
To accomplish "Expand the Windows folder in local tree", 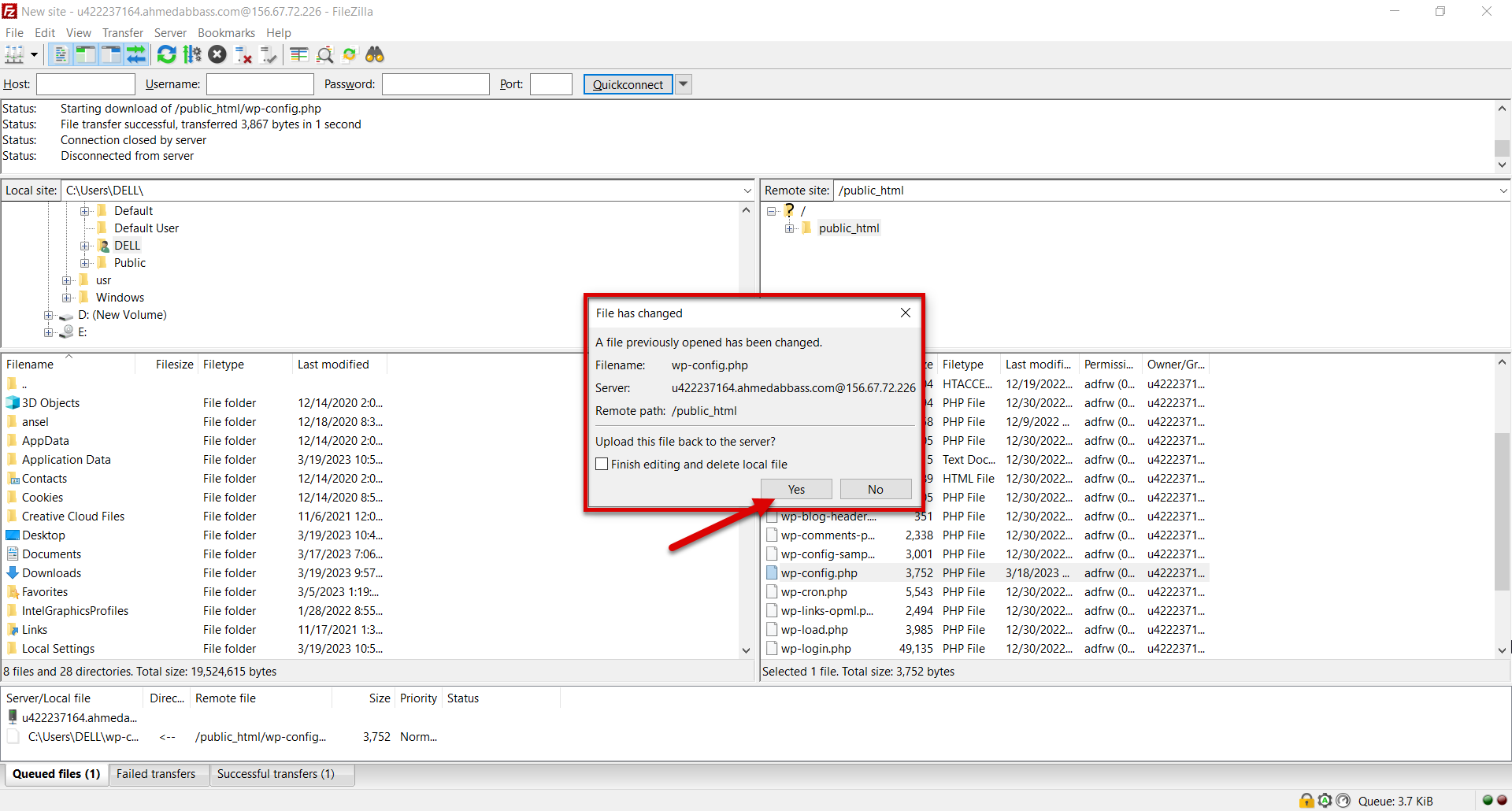I will 67,298.
